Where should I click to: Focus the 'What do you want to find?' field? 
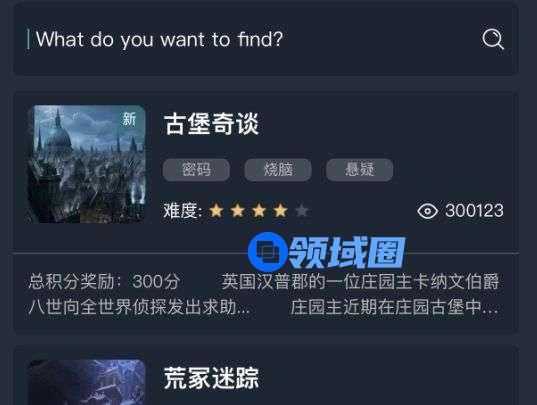coord(265,39)
